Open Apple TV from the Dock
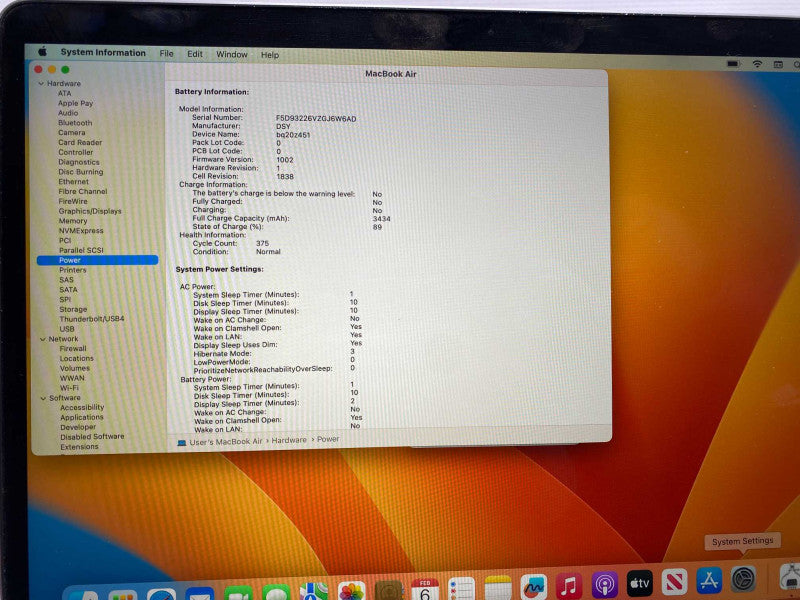800x600 pixels. click(x=640, y=583)
